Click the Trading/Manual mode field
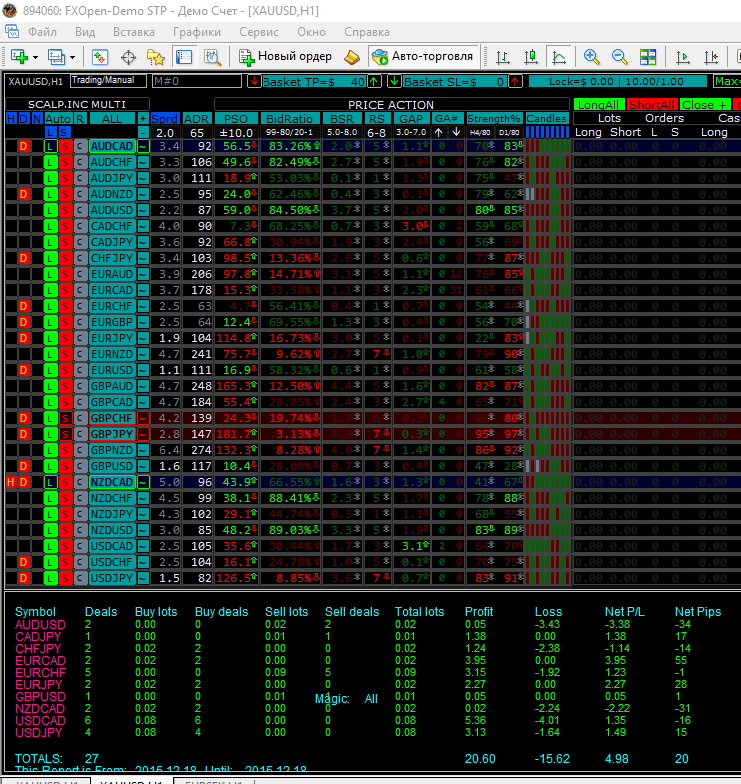Image resolution: width=741 pixels, height=784 pixels. coord(108,80)
